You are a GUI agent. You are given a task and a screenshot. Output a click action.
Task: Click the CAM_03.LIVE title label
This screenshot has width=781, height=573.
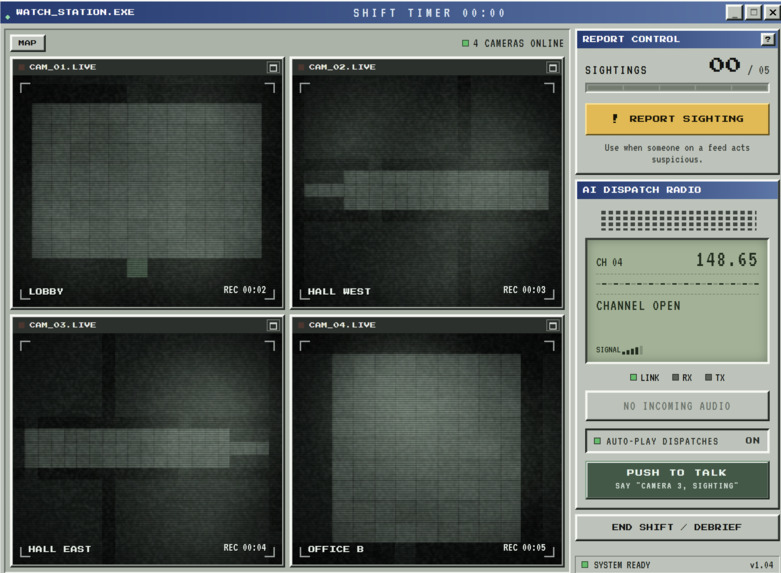pos(62,325)
